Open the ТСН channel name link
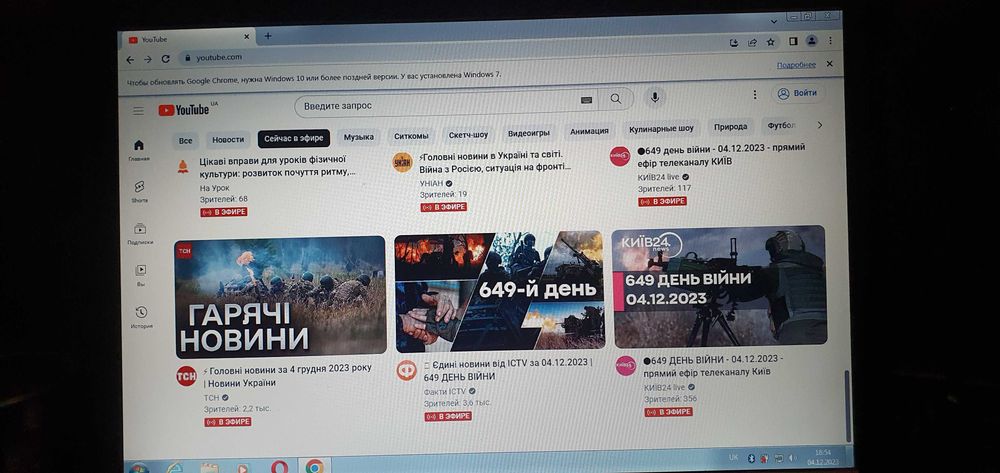1000x473 pixels. coord(211,398)
